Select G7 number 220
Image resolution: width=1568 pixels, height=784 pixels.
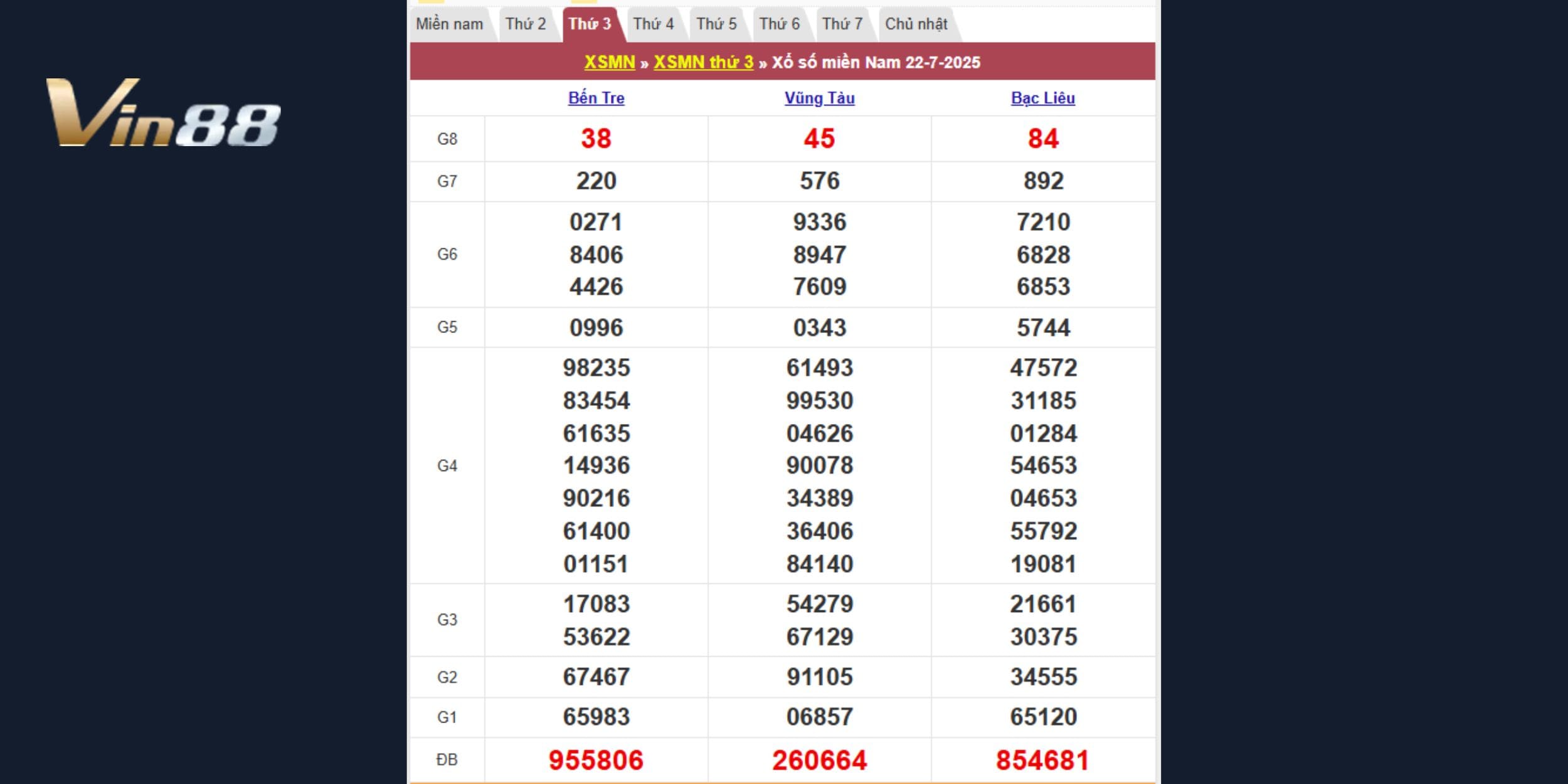click(x=596, y=181)
